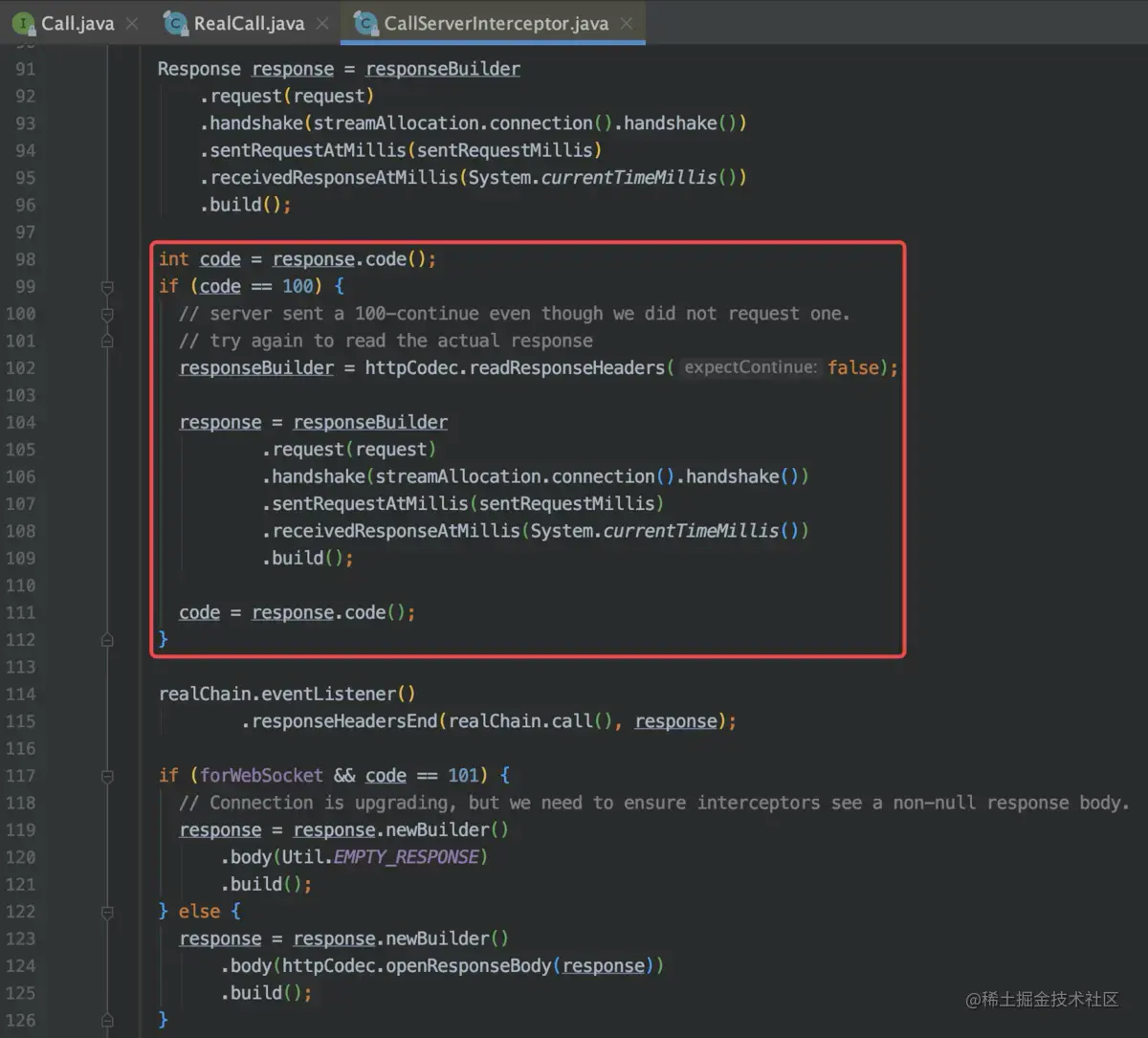
Task: Click the fold end marker at line 101
Action: point(107,341)
